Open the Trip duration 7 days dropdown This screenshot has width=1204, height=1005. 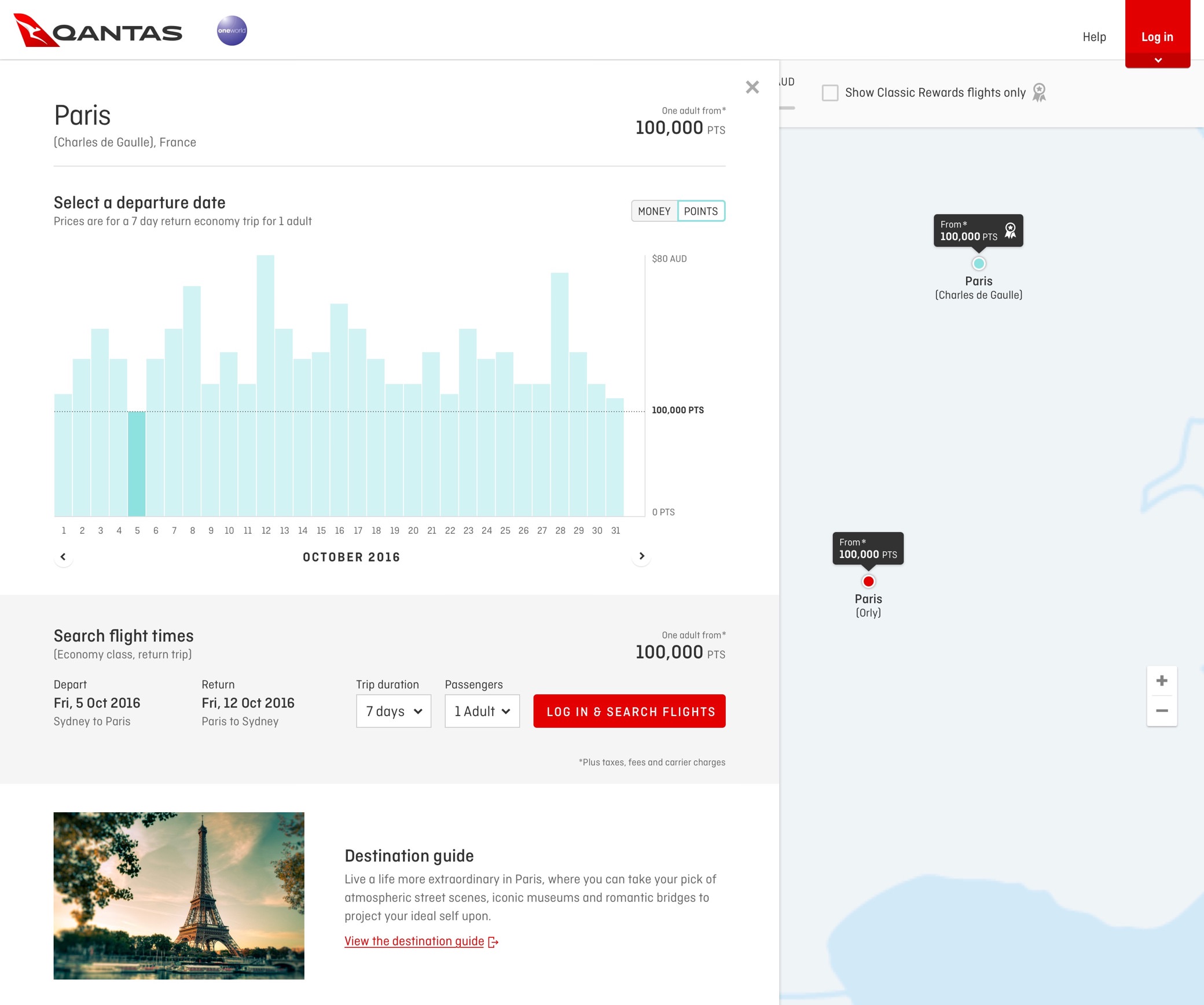click(x=394, y=711)
